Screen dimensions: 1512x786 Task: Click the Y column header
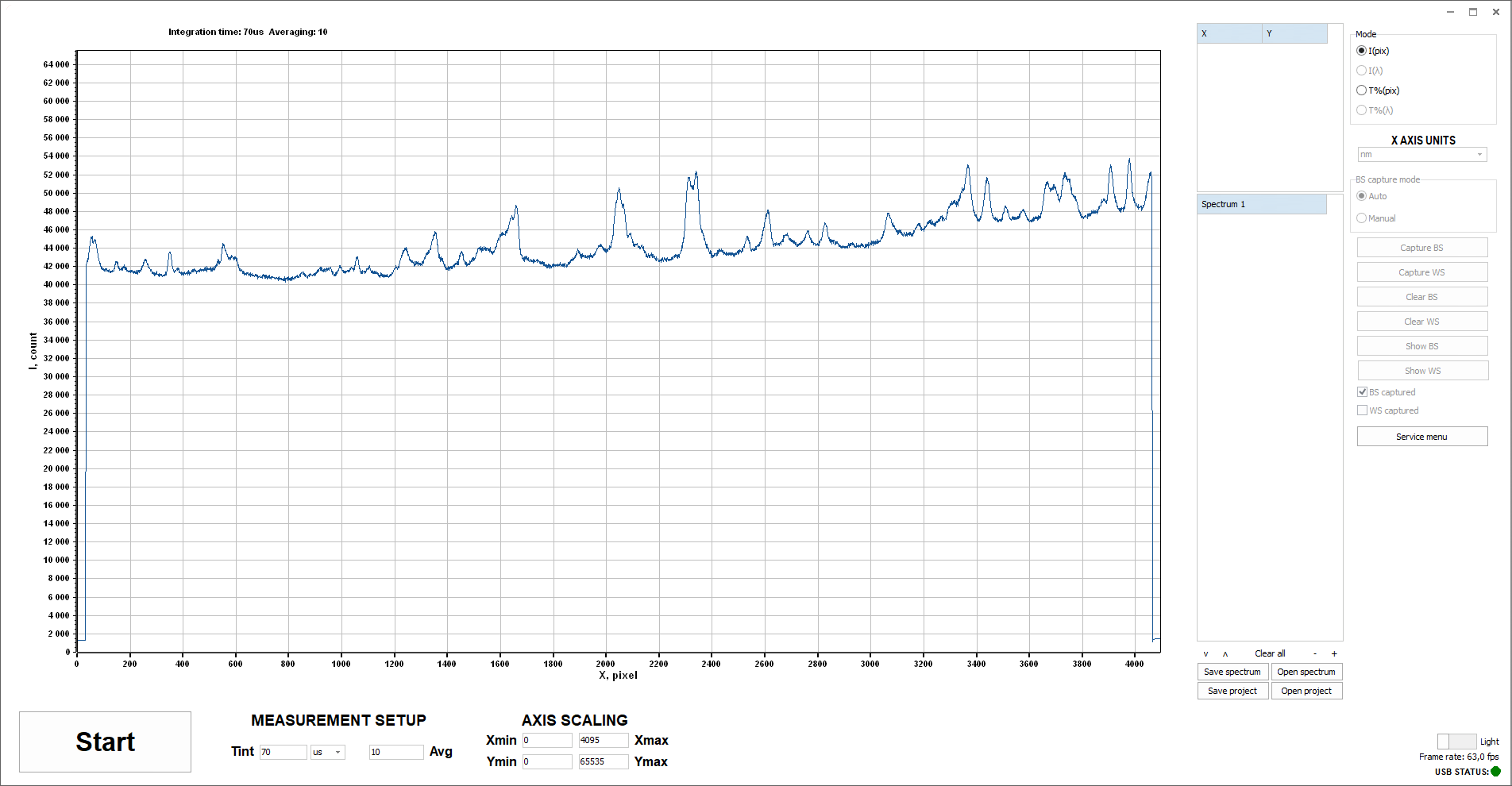point(1294,33)
